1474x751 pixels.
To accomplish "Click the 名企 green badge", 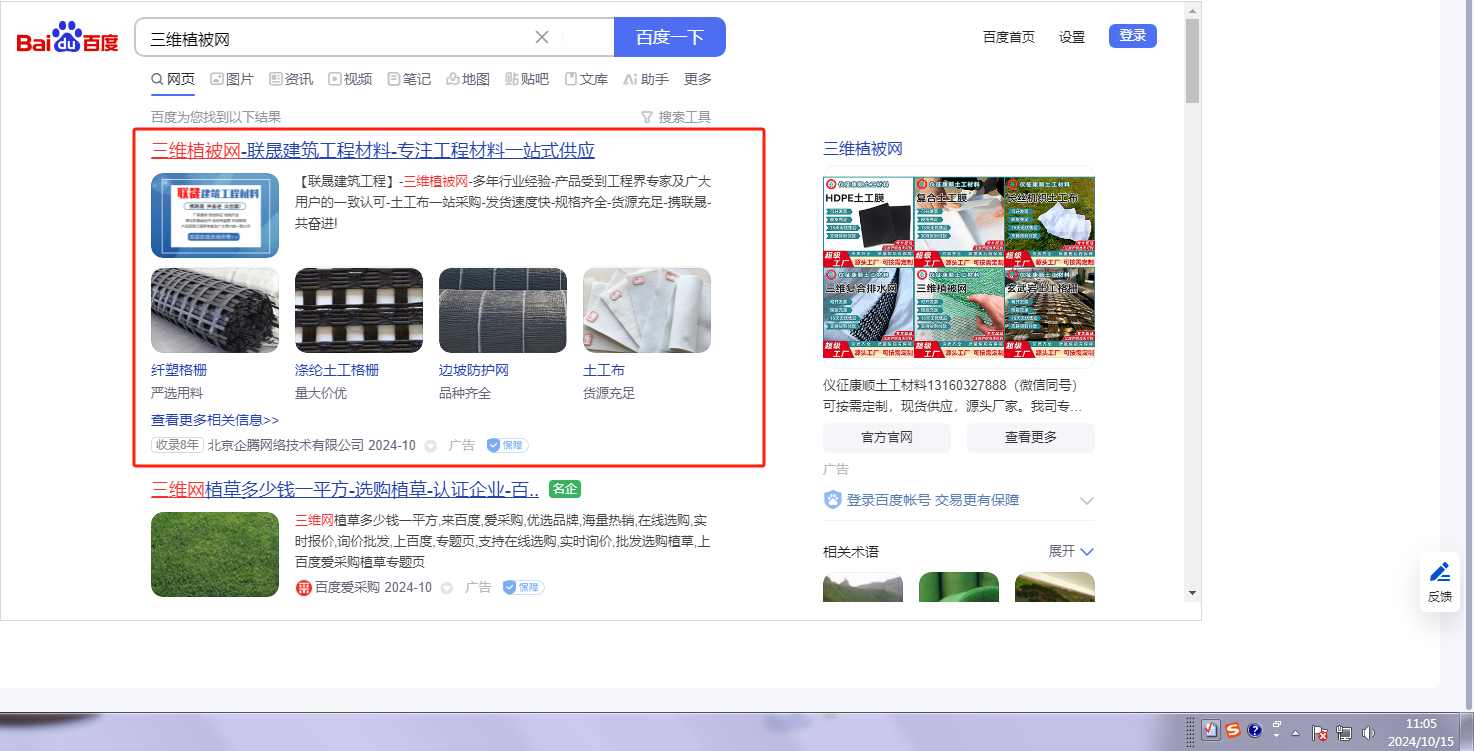I will (x=565, y=489).
